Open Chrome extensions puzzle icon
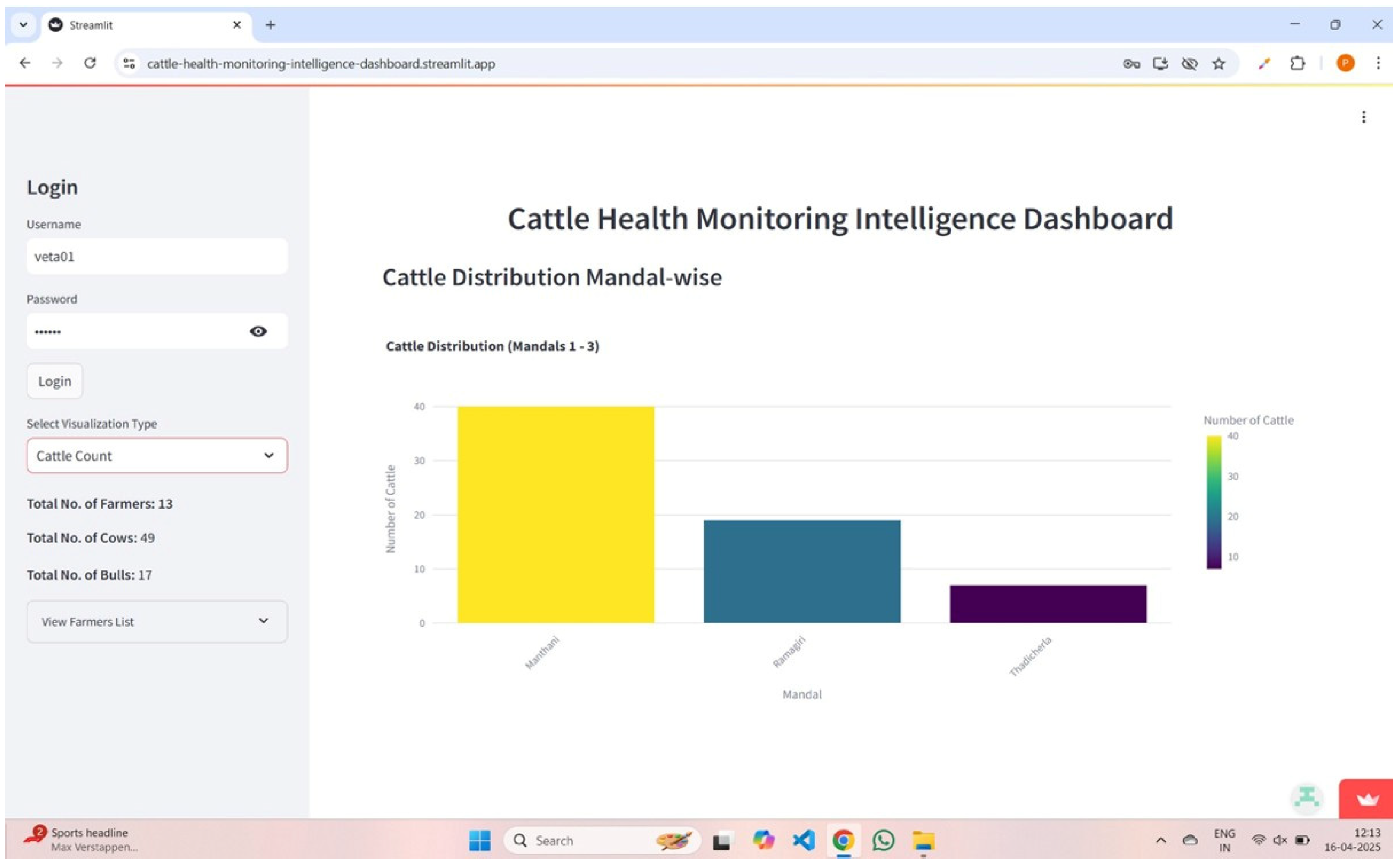 pos(1297,64)
